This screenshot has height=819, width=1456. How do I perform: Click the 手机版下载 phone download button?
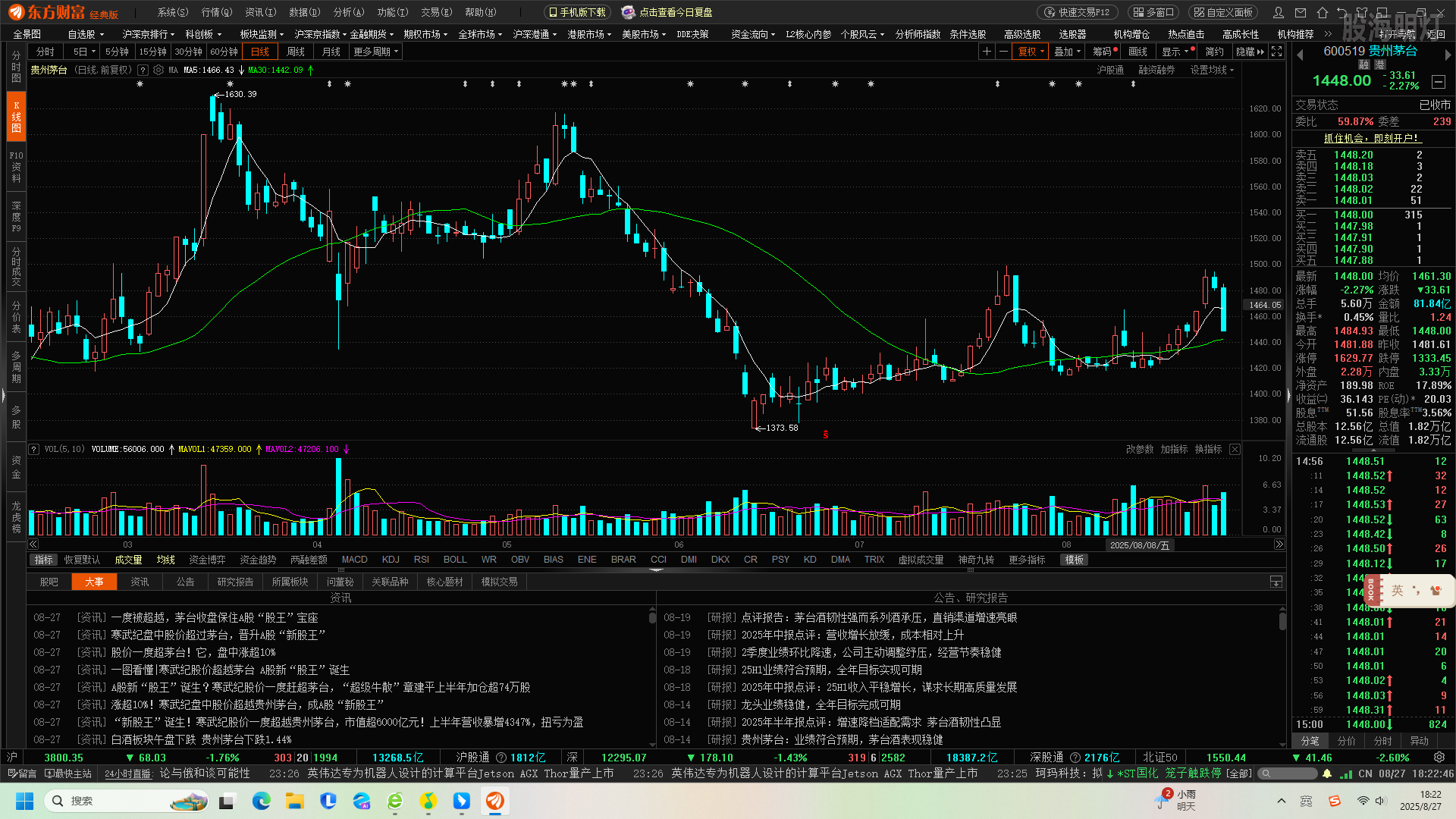pos(578,12)
